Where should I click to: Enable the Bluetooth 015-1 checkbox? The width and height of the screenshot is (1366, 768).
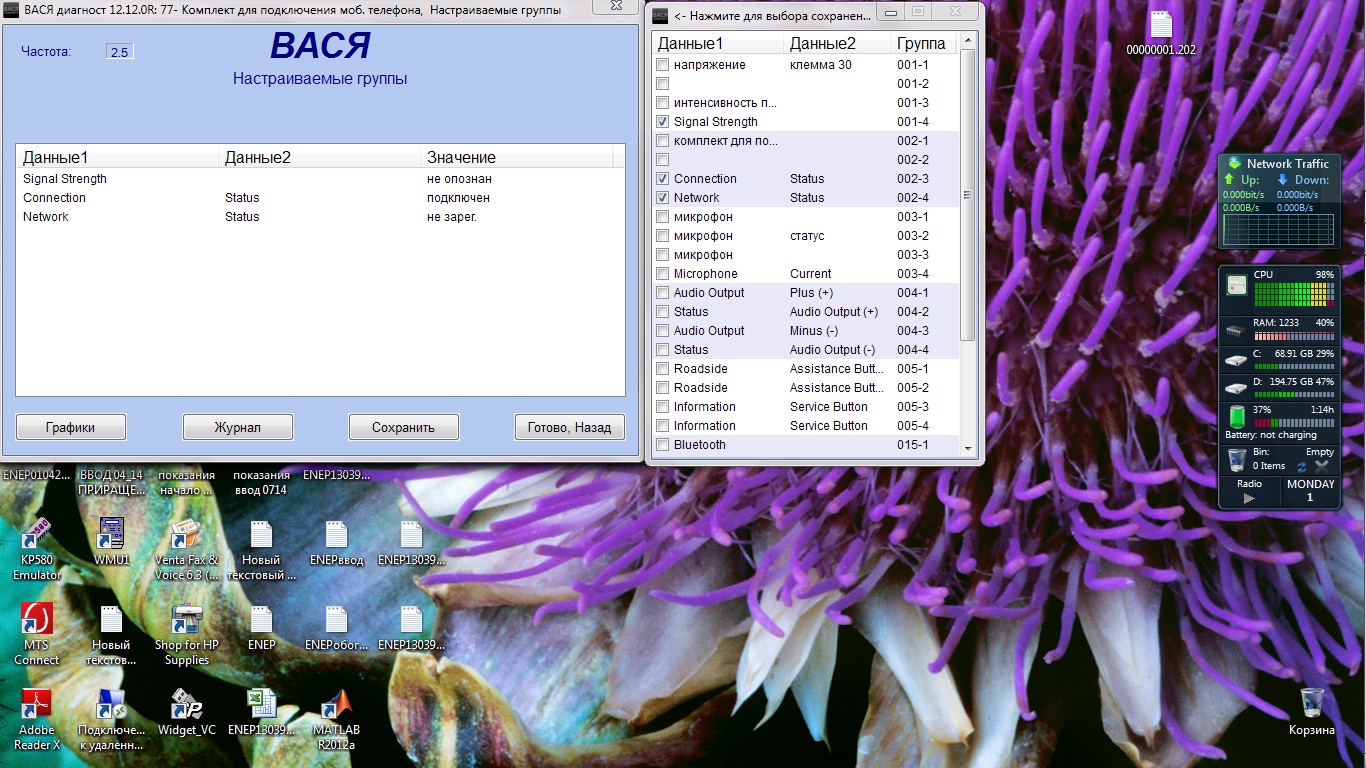(x=662, y=445)
